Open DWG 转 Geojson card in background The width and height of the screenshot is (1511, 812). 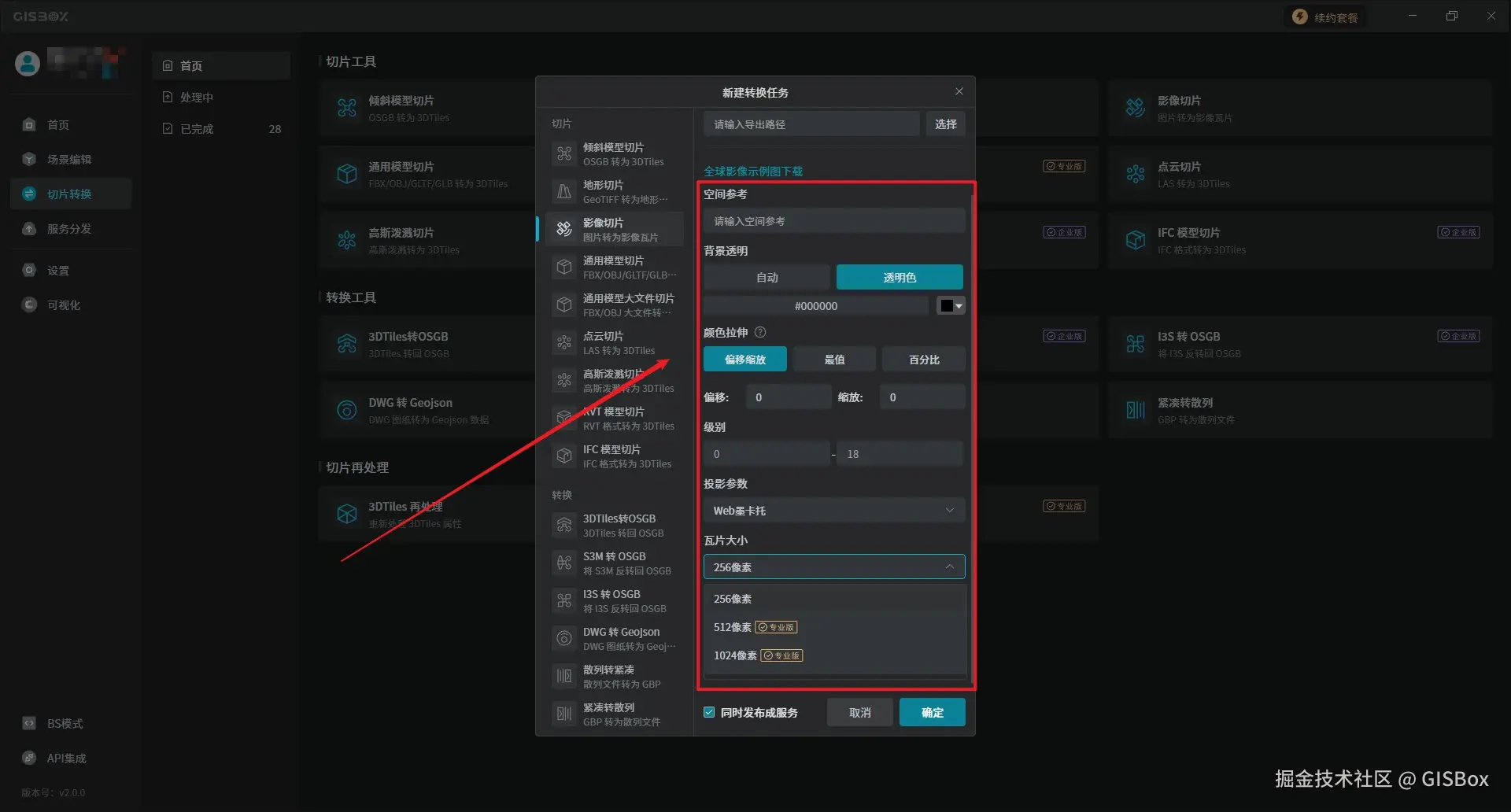(x=427, y=411)
